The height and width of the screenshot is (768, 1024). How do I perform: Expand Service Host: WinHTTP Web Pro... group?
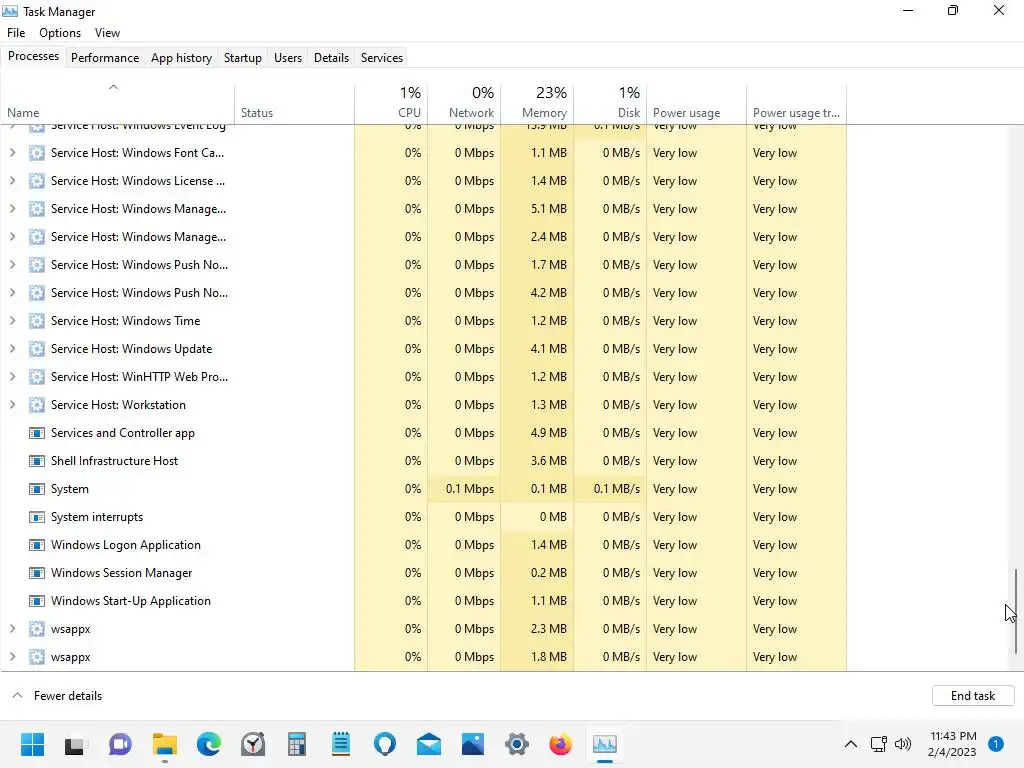pyautogui.click(x=12, y=377)
